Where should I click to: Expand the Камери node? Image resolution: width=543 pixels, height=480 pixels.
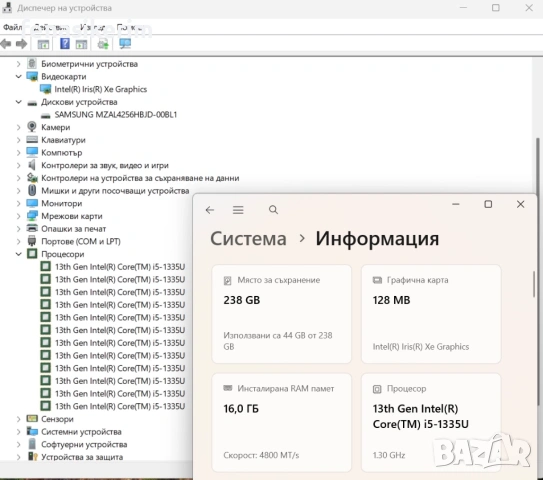click(x=18, y=127)
